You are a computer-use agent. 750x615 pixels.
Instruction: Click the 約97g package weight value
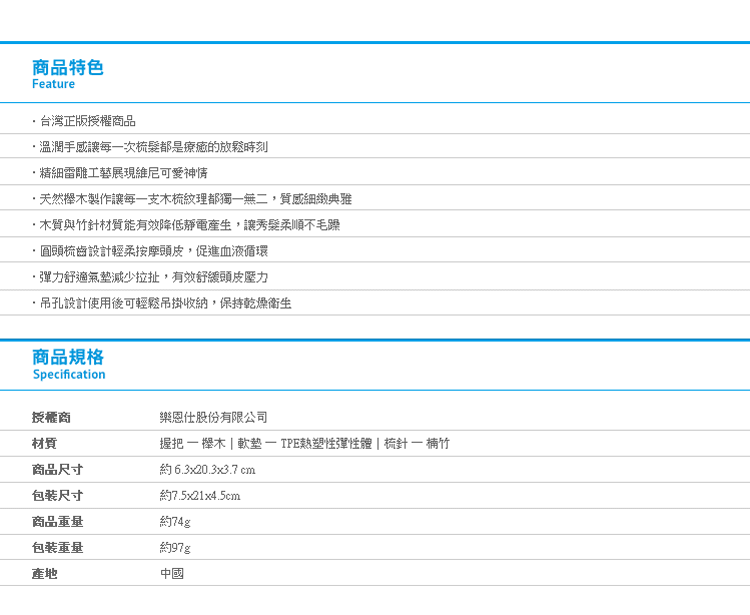[x=174, y=548]
